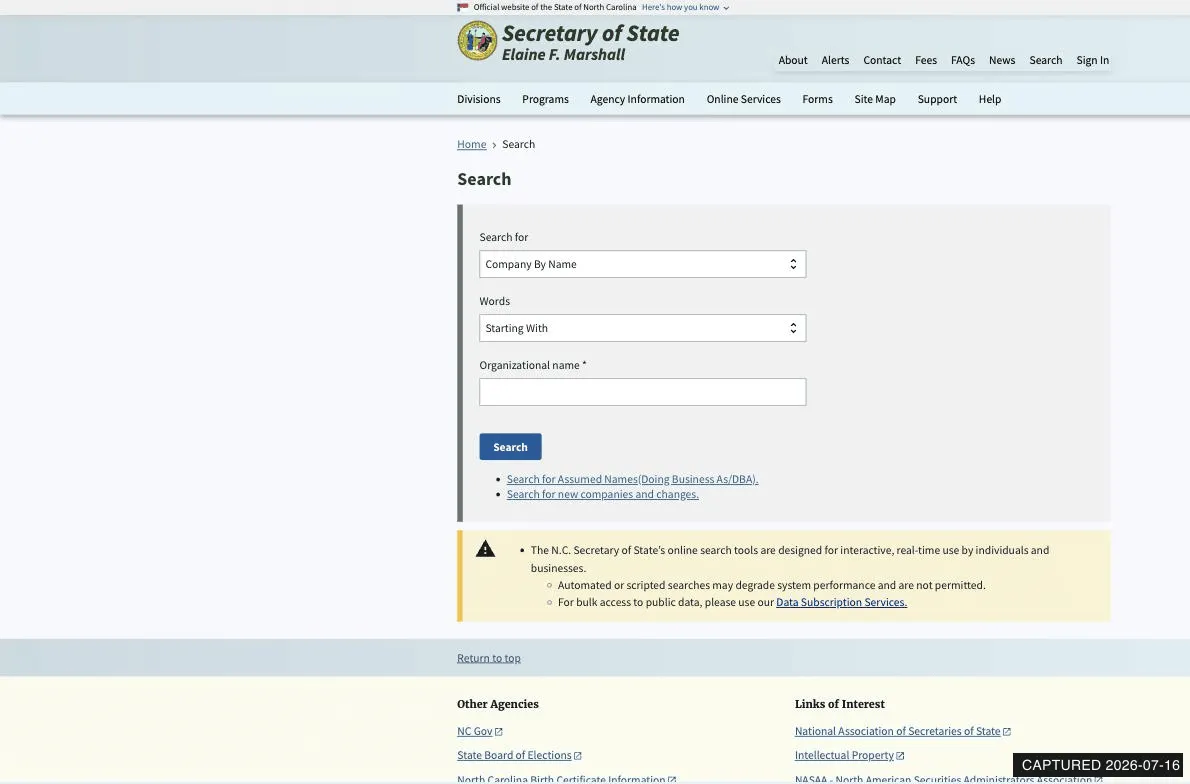Open 'Search for Assumed Names (DBA)' link
1190x784 pixels.
(x=632, y=479)
